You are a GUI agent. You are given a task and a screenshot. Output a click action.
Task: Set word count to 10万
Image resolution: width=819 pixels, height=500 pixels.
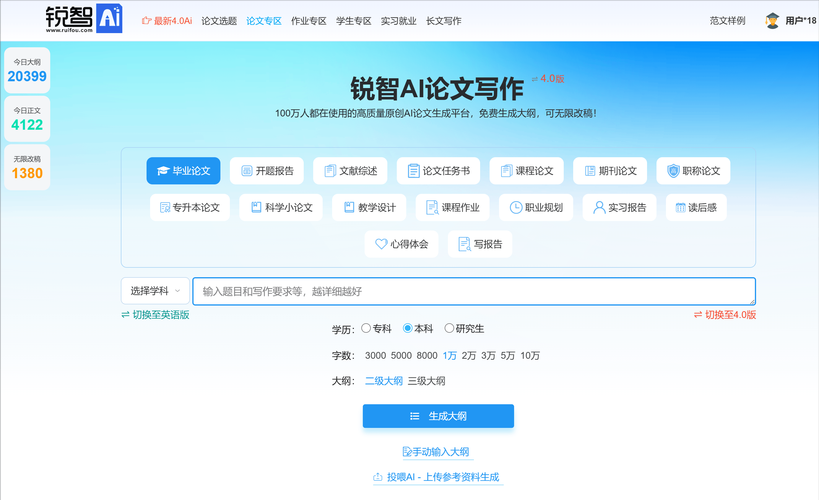(x=530, y=356)
